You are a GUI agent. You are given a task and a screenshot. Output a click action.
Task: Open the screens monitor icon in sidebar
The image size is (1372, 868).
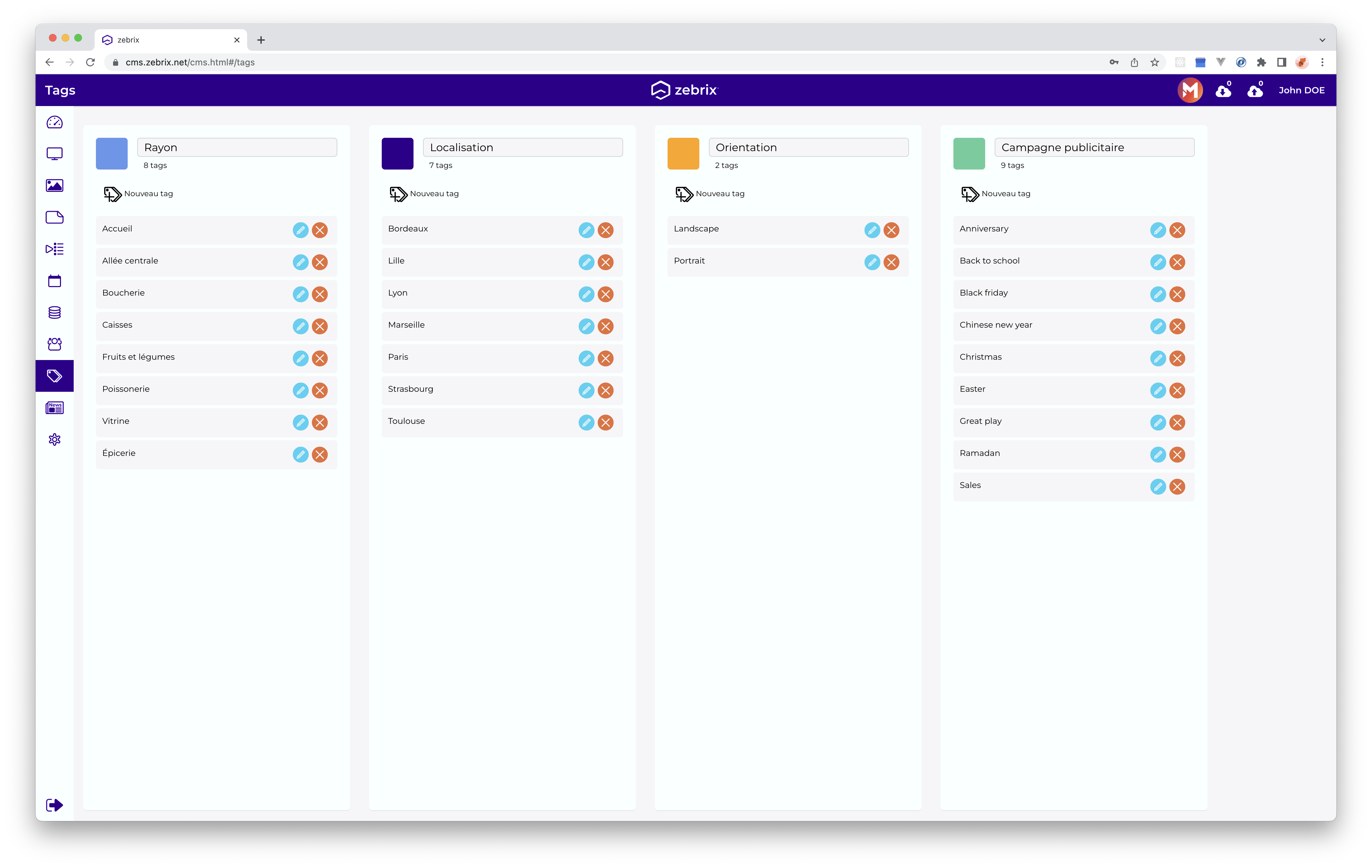pos(55,154)
